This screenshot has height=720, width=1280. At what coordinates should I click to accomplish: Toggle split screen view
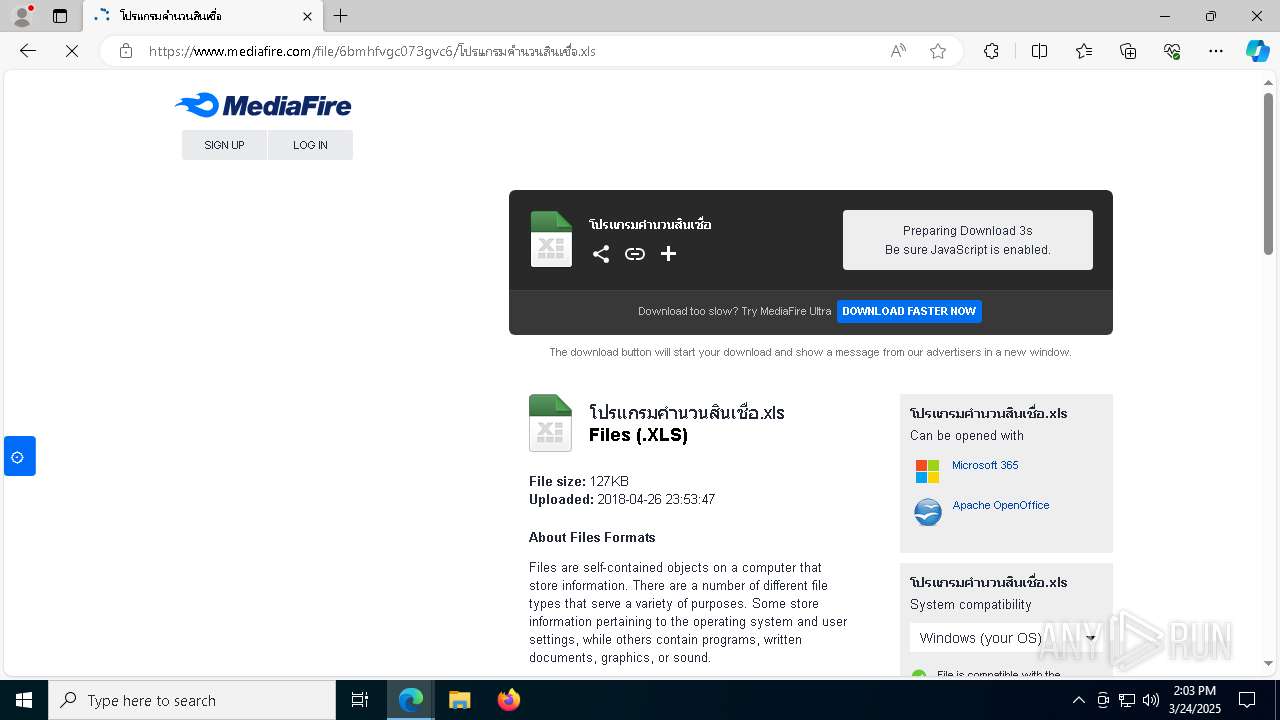click(x=1039, y=51)
